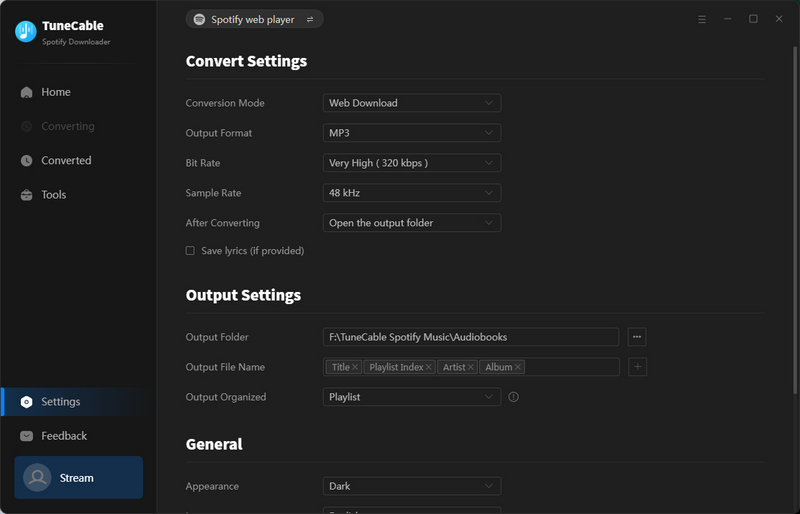Open the After Converting dropdown

tap(412, 223)
